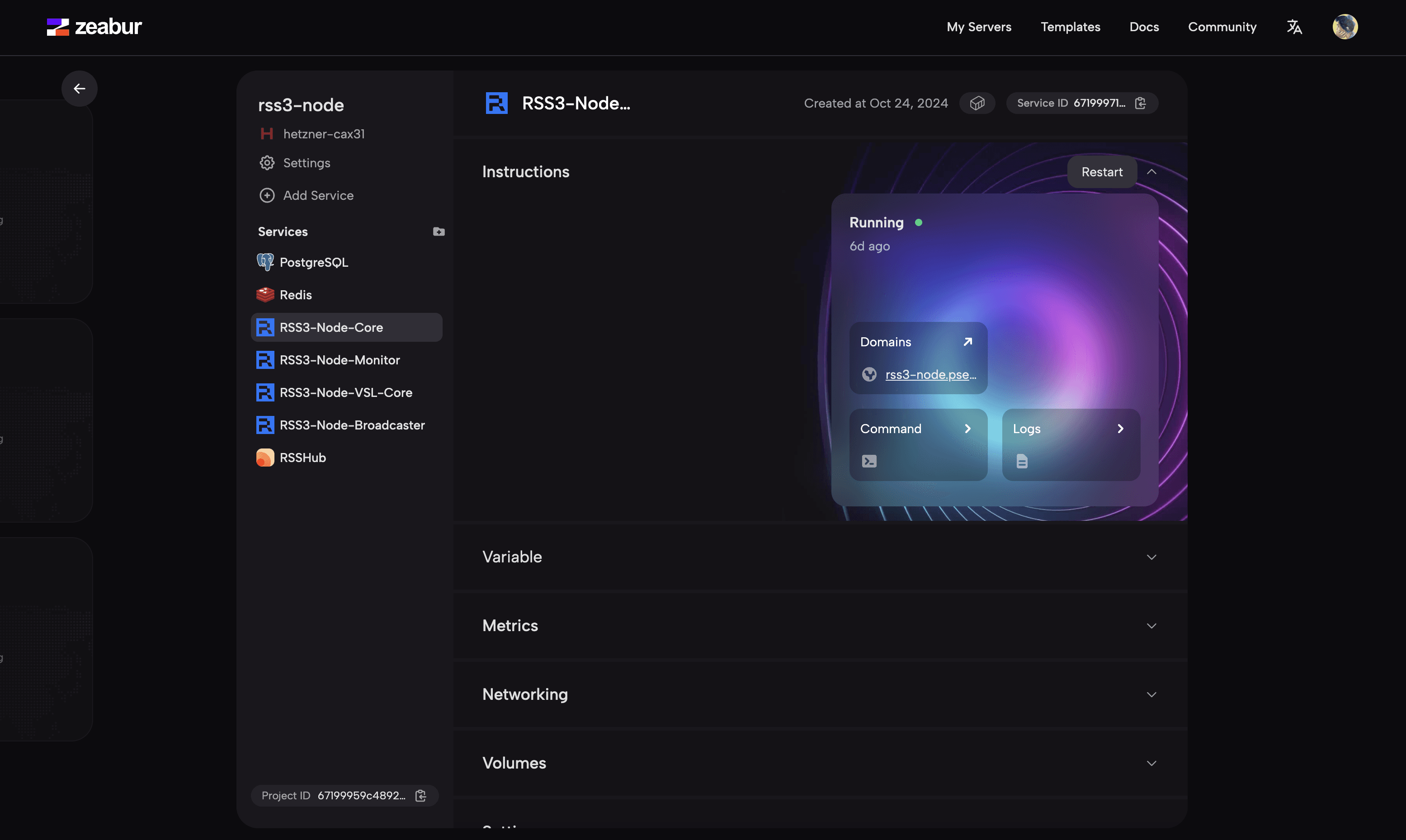Click the PostgreSQL elephant icon

pyautogui.click(x=265, y=262)
